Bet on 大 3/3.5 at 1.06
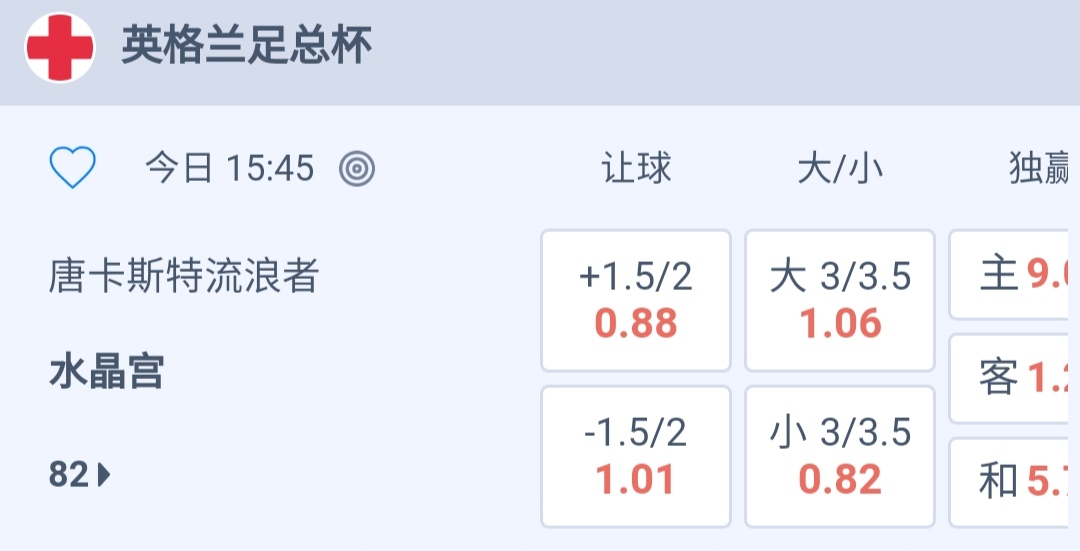 click(840, 300)
